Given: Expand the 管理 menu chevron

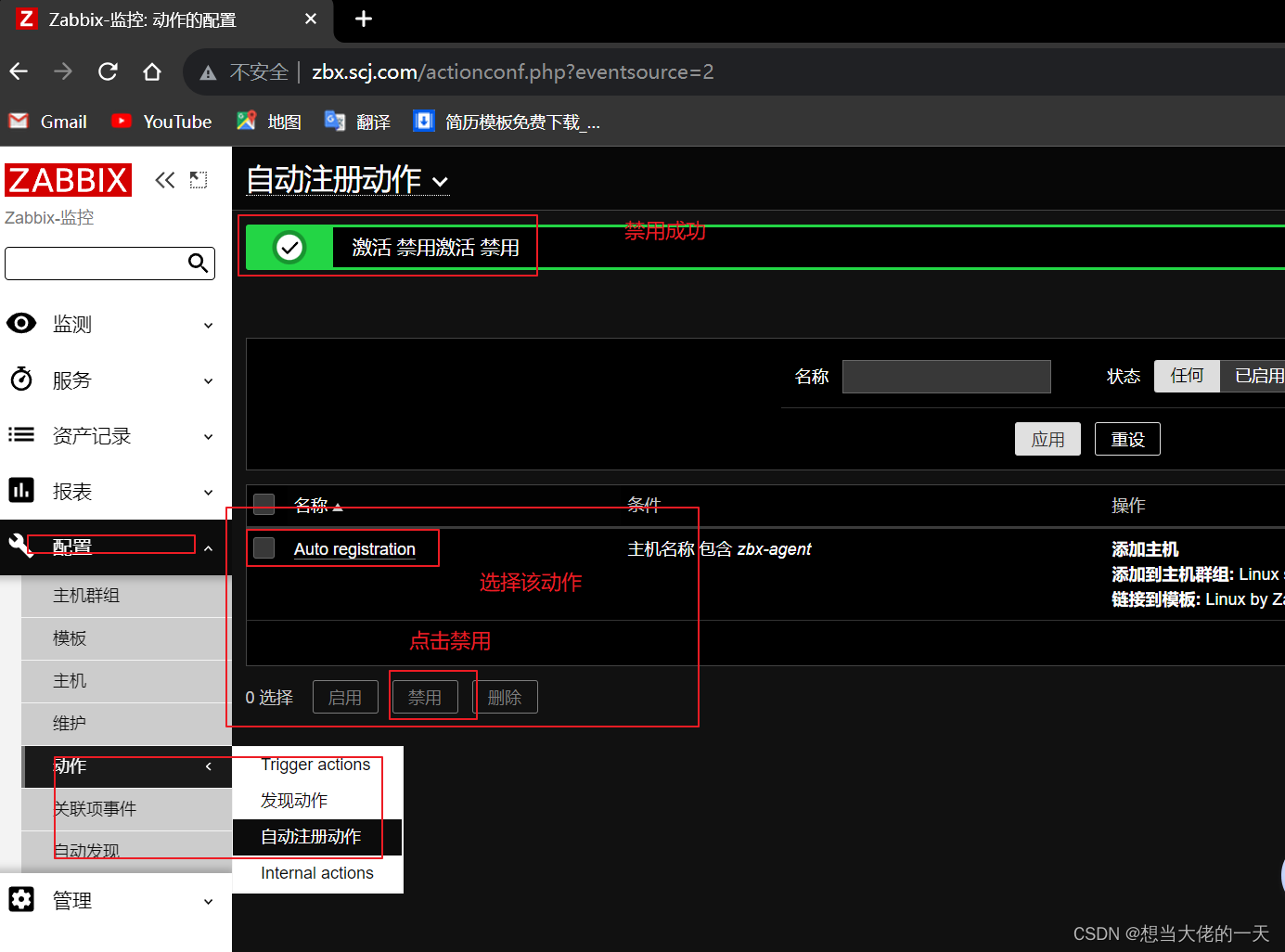Looking at the screenshot, I should coord(209,902).
